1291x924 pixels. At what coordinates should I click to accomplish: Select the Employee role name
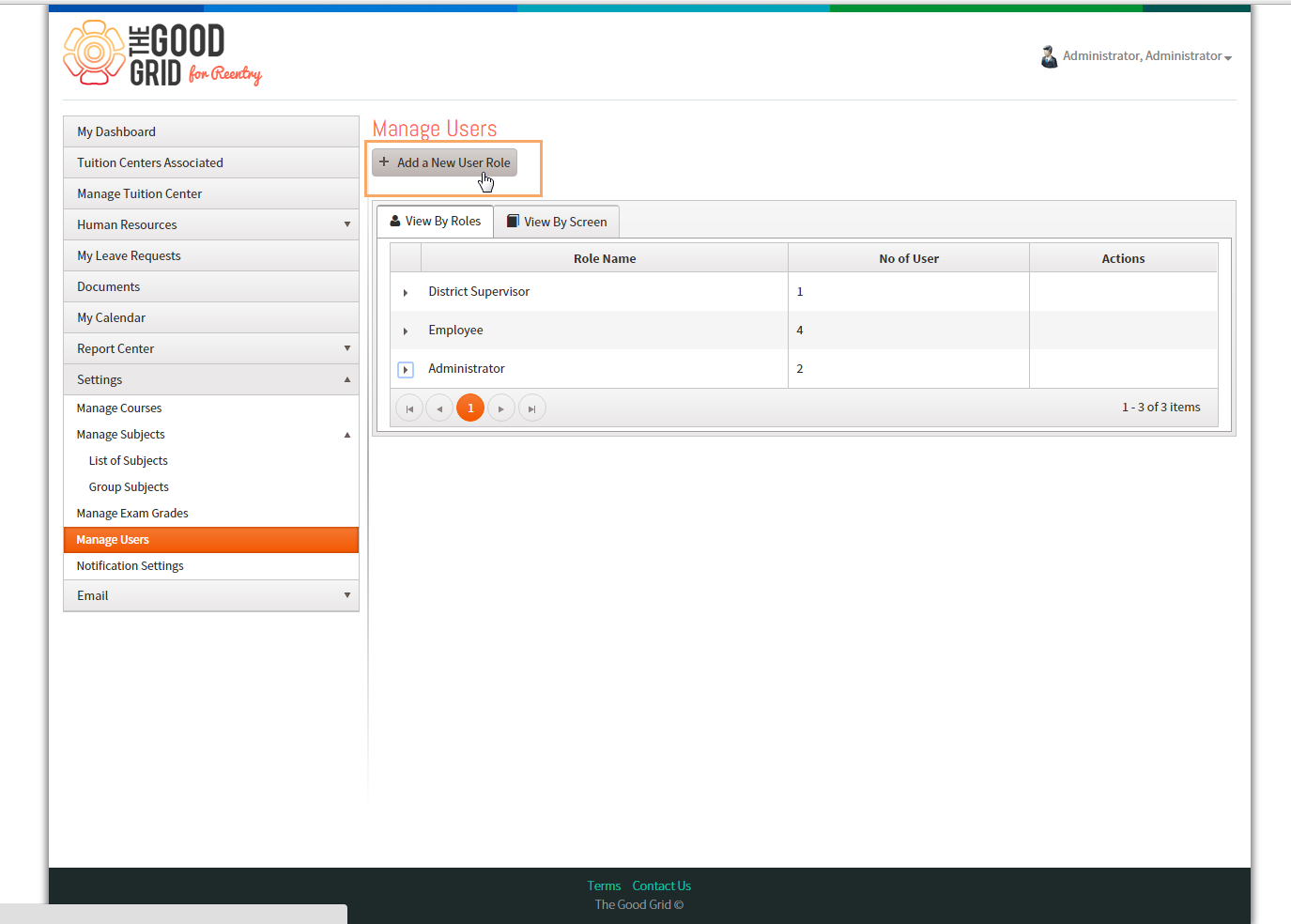[455, 331]
